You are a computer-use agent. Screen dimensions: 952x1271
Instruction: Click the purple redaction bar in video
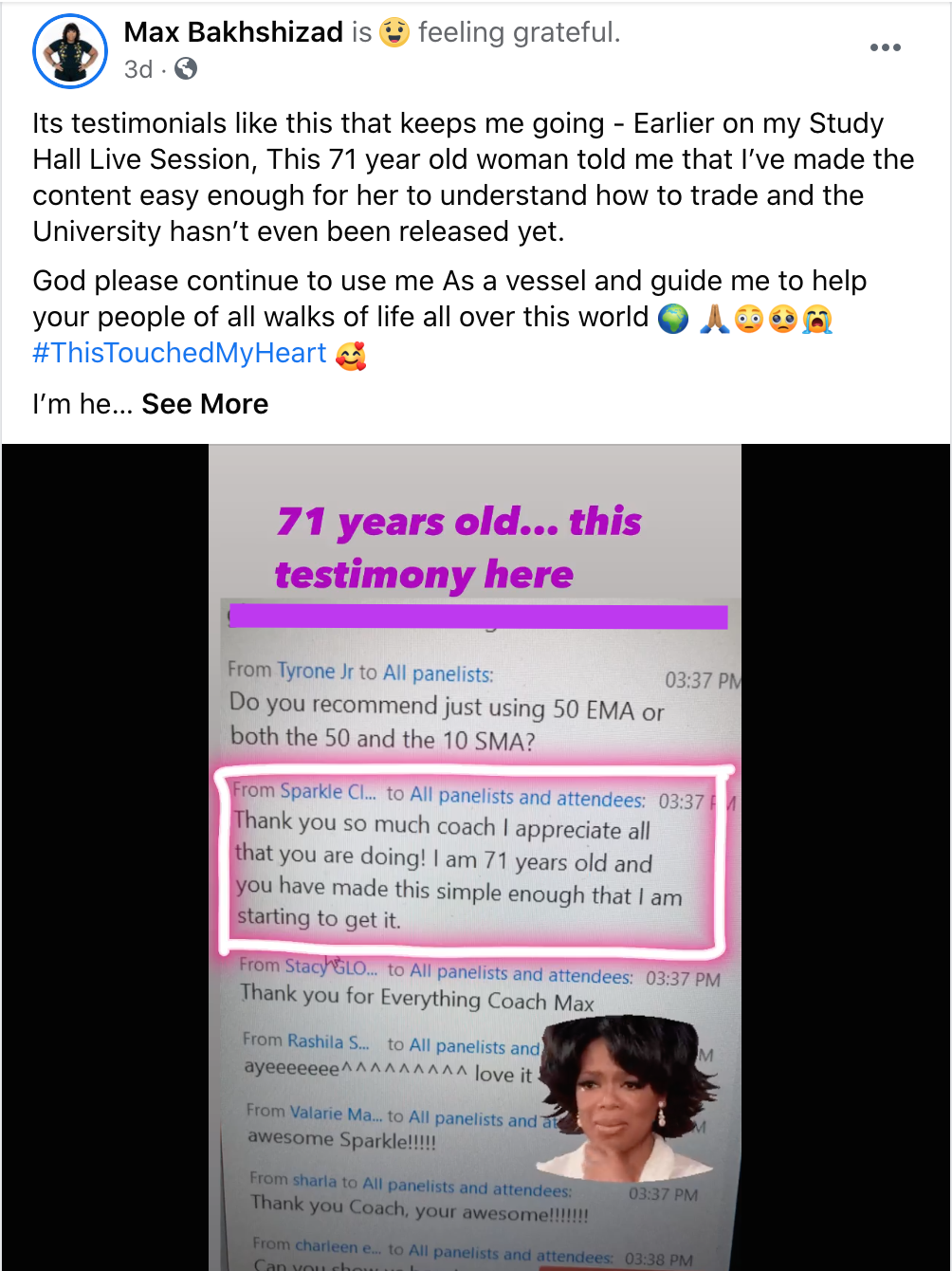(478, 617)
